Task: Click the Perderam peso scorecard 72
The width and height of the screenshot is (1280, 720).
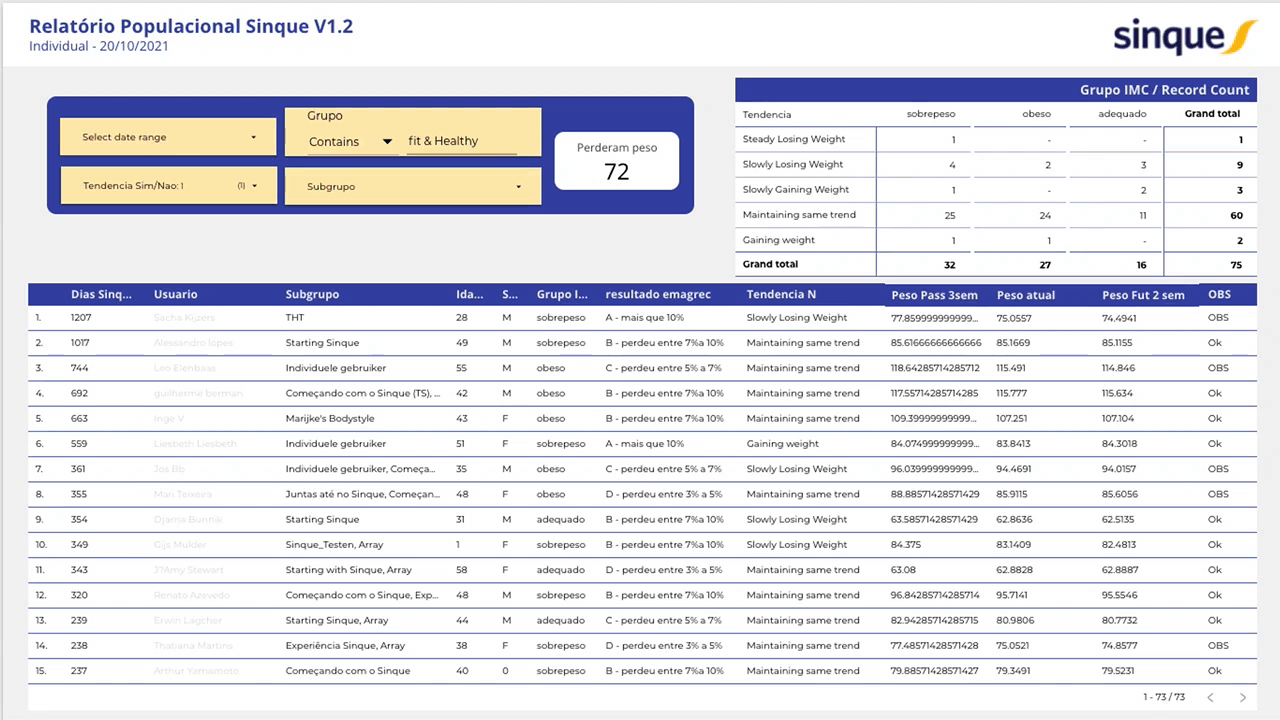Action: click(x=617, y=161)
